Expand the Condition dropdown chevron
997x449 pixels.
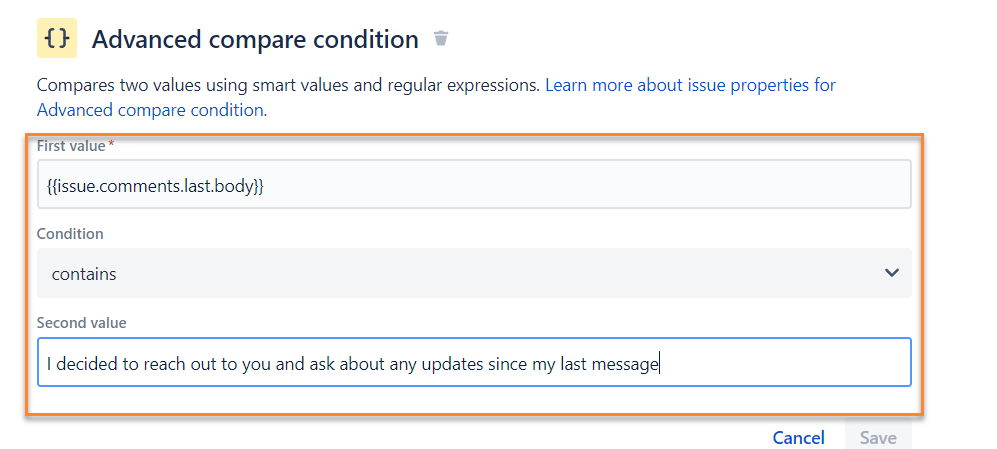(x=892, y=273)
